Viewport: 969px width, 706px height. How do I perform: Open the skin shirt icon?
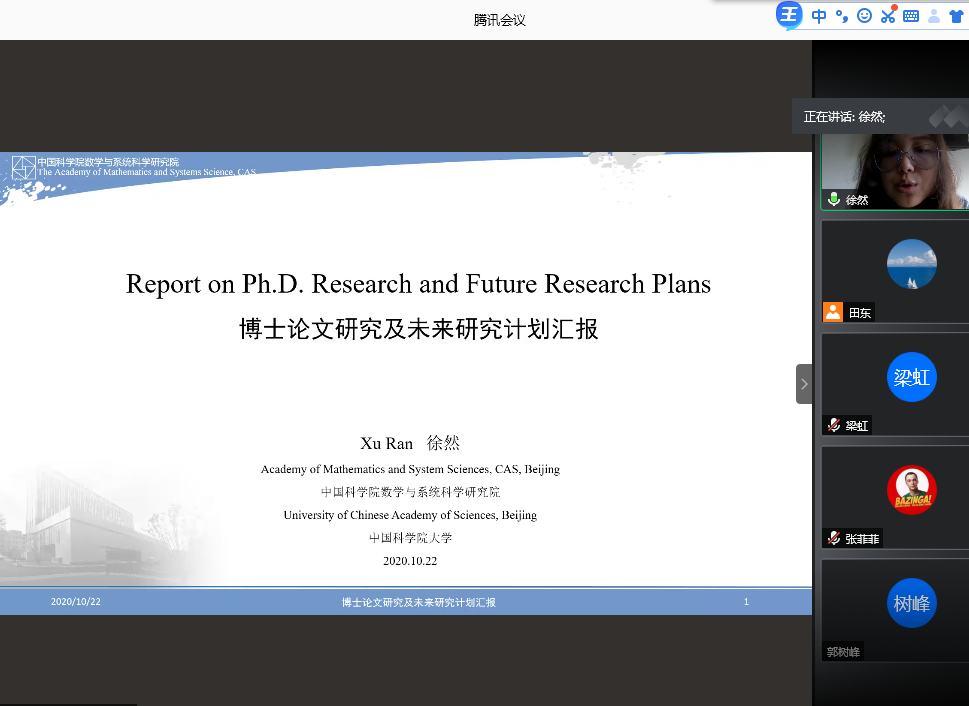[956, 16]
